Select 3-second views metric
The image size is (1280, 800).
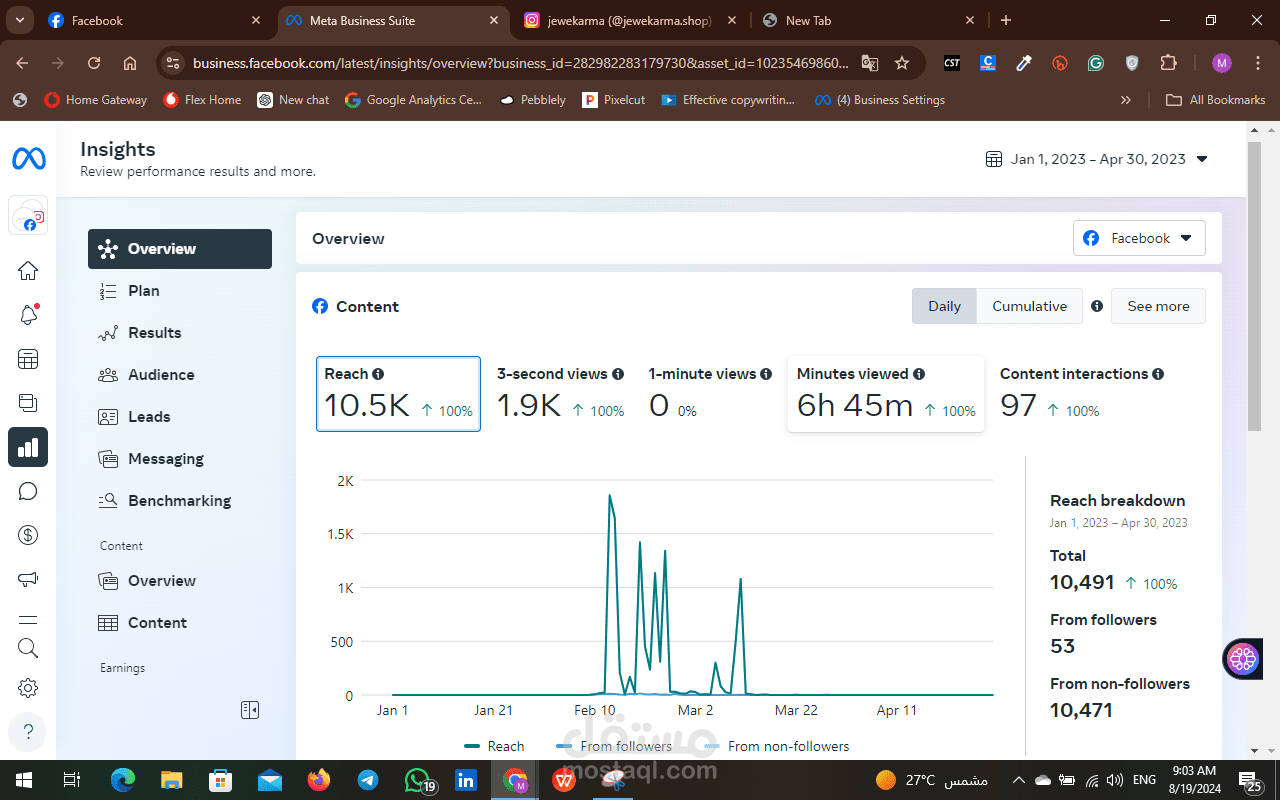click(560, 394)
